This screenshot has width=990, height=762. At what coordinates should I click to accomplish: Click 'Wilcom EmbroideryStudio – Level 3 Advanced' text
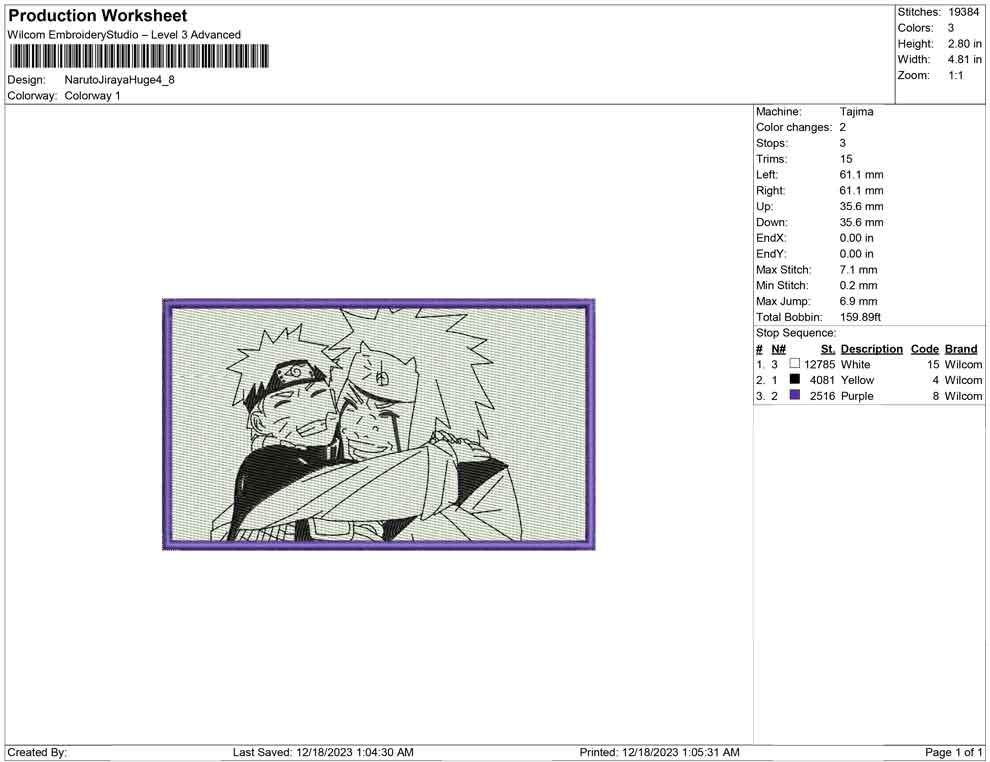pos(124,35)
